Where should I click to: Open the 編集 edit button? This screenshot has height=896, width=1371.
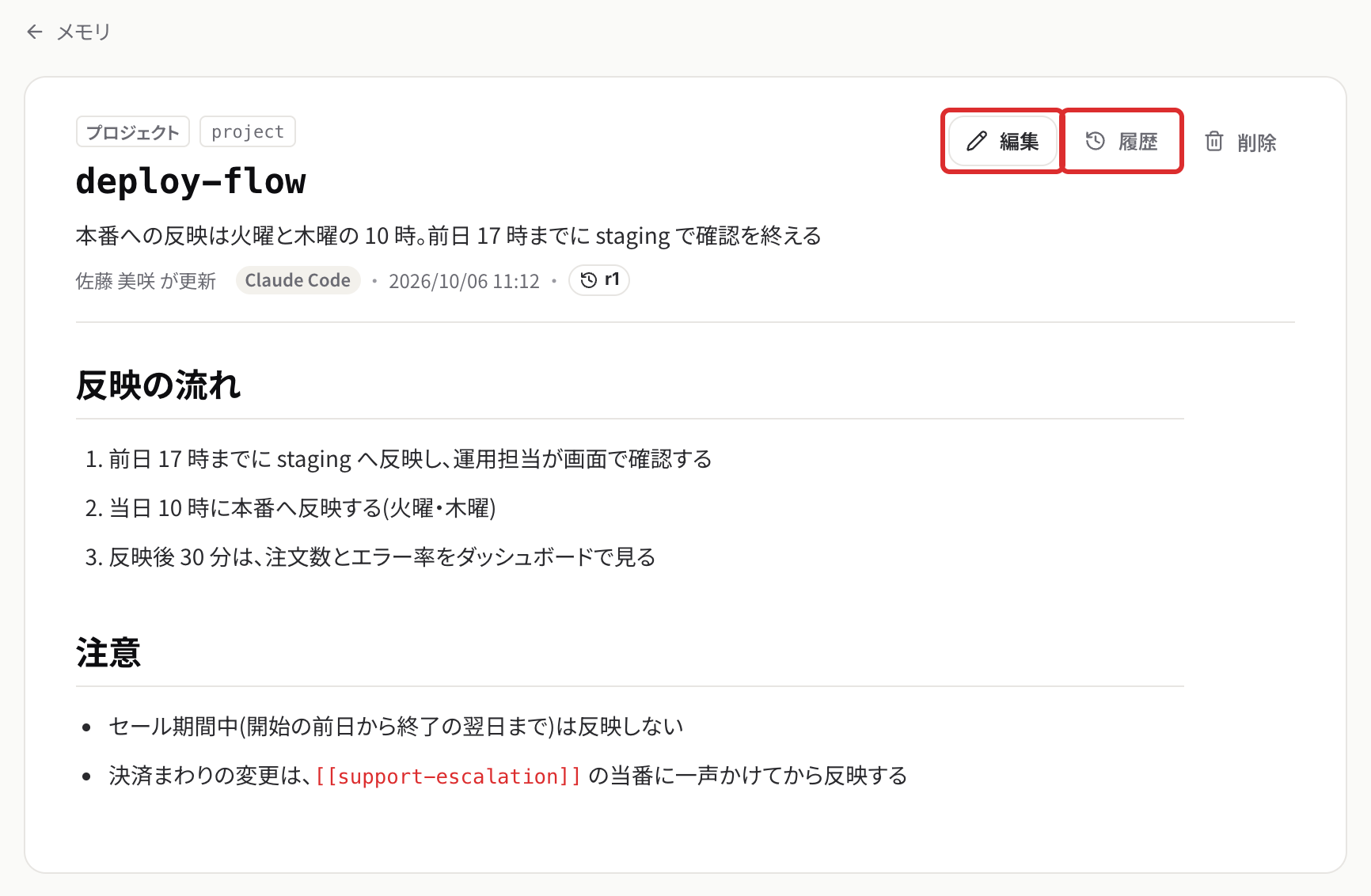point(1002,142)
